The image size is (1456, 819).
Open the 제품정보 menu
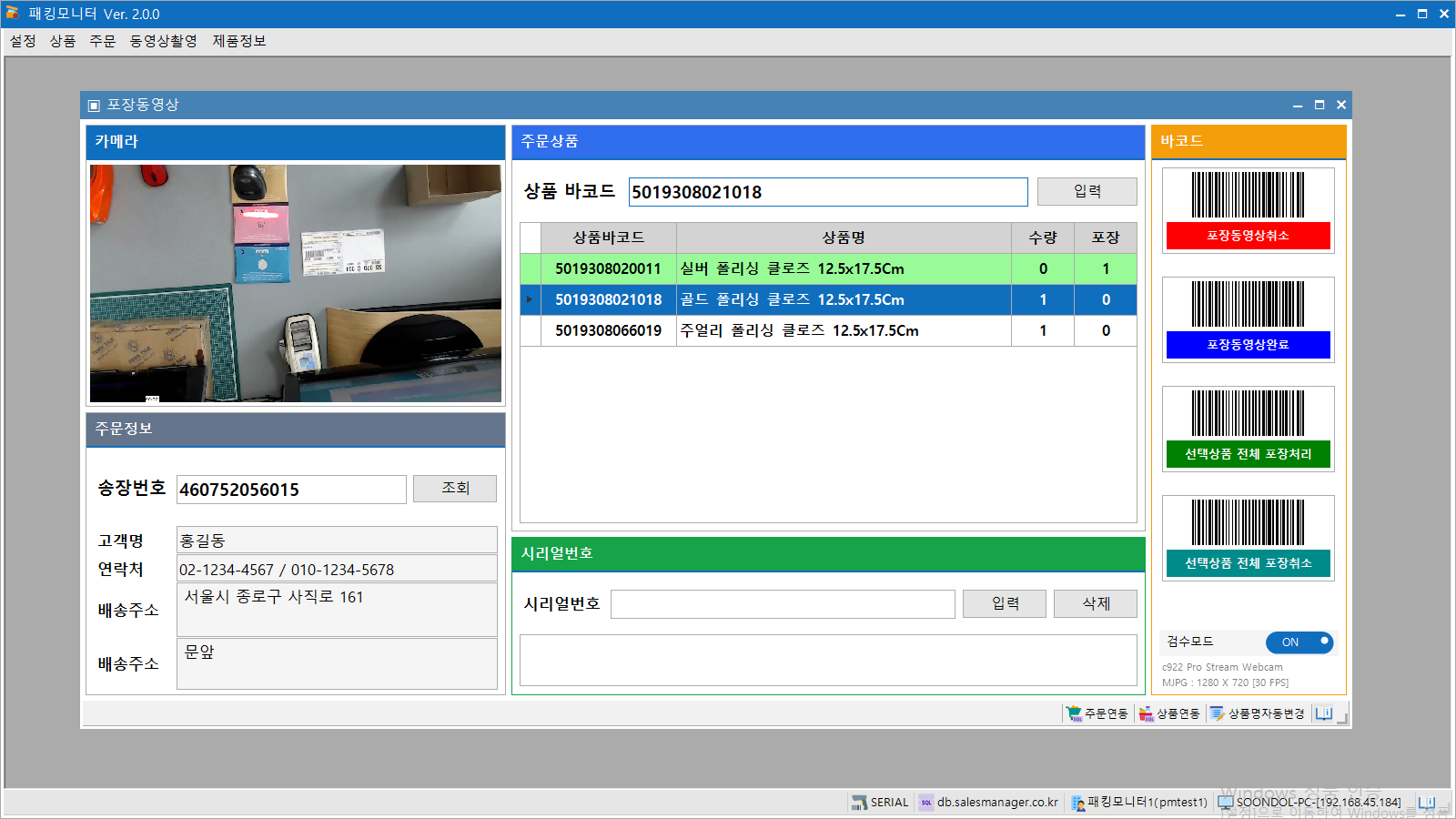239,41
